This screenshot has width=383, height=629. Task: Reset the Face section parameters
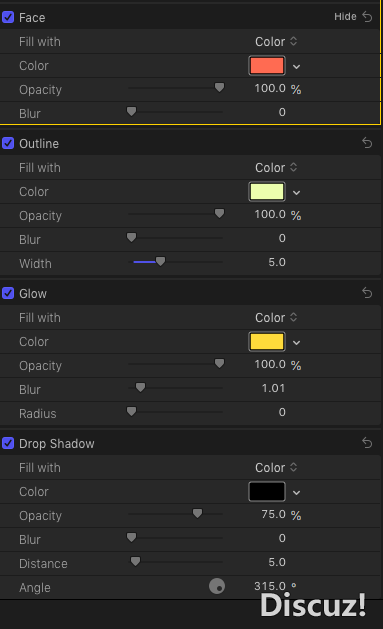point(367,17)
